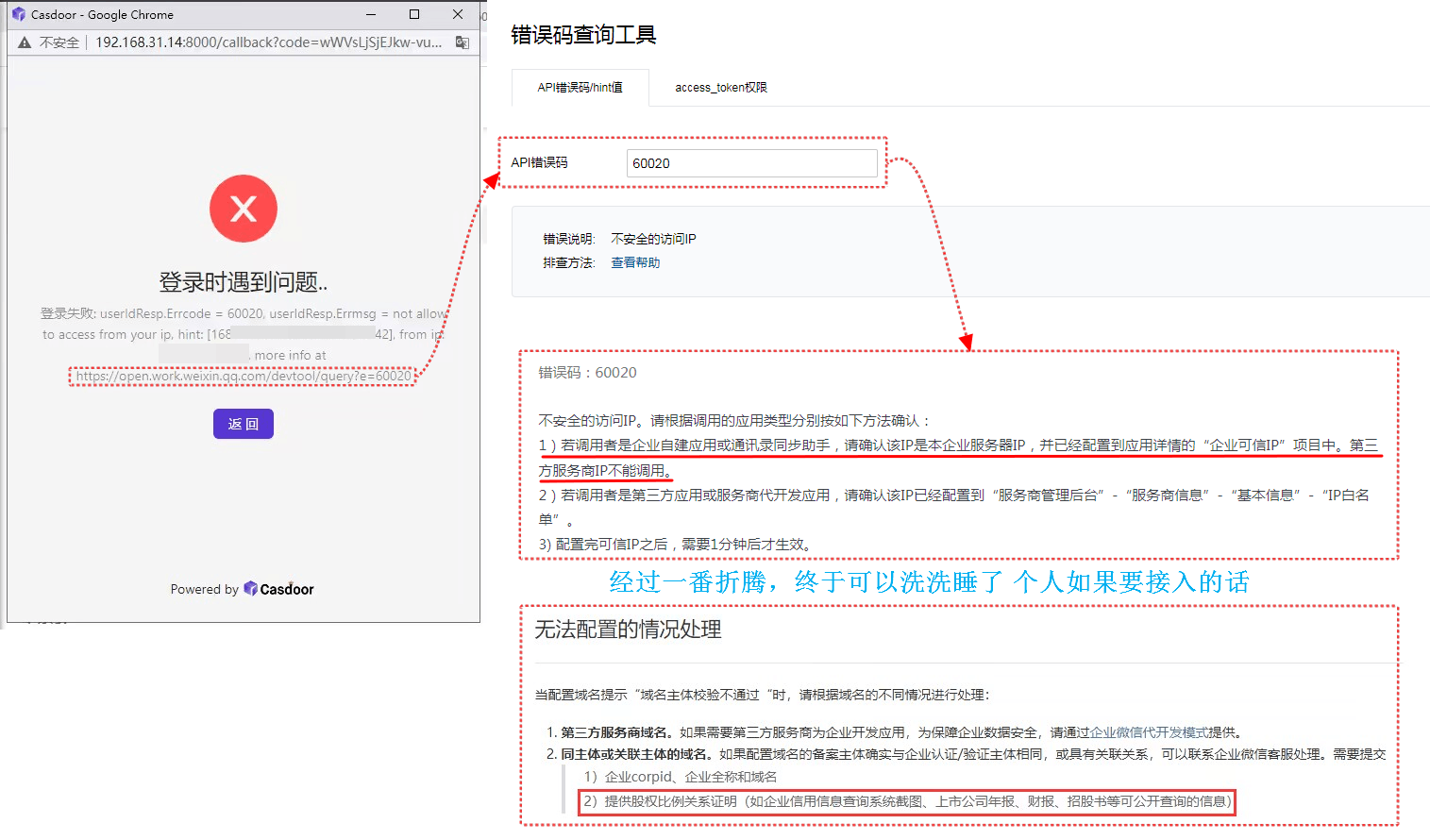Click the Chrome address bar to edit the URL

tap(264, 42)
